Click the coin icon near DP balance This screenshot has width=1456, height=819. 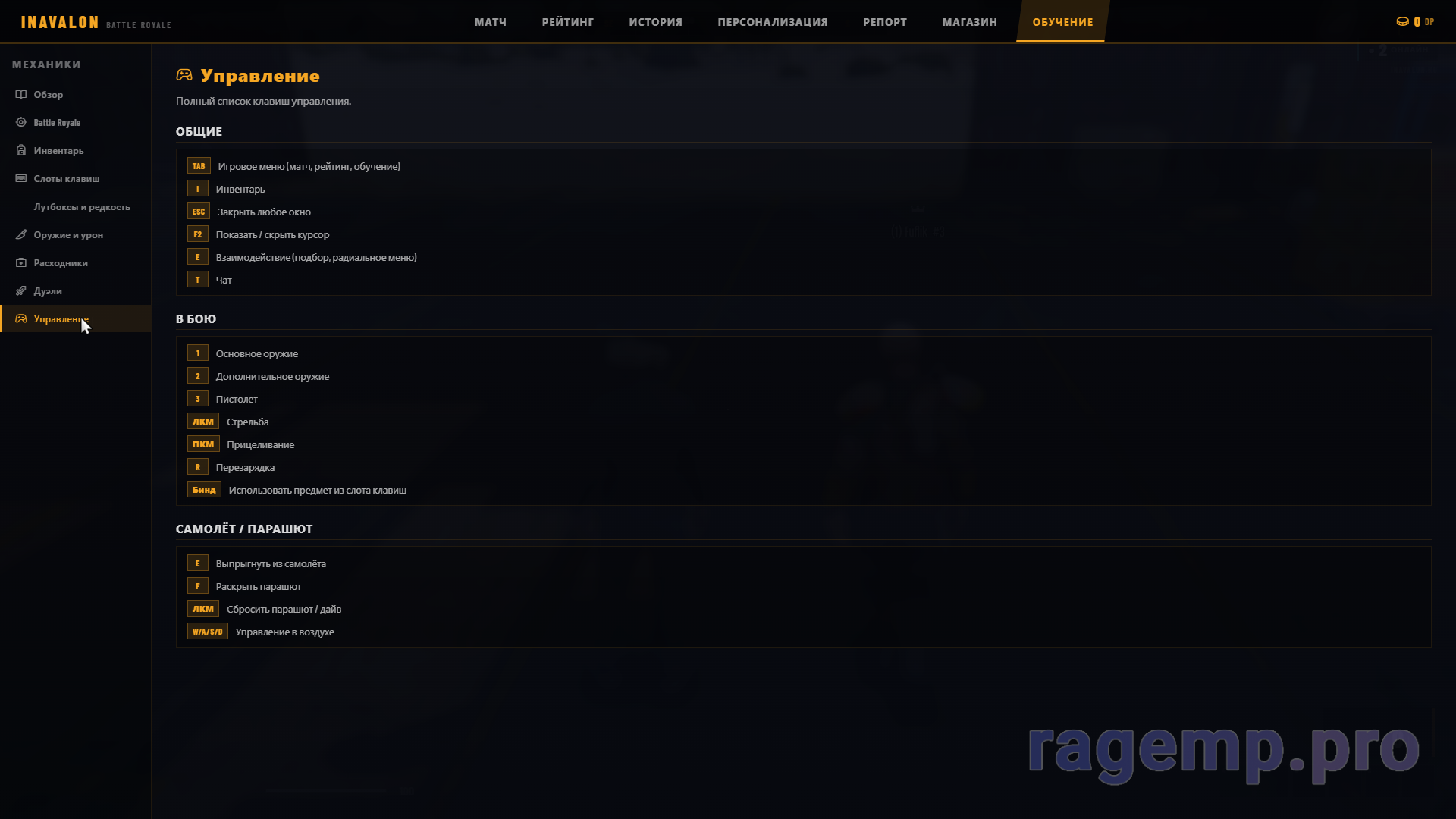coord(1402,22)
